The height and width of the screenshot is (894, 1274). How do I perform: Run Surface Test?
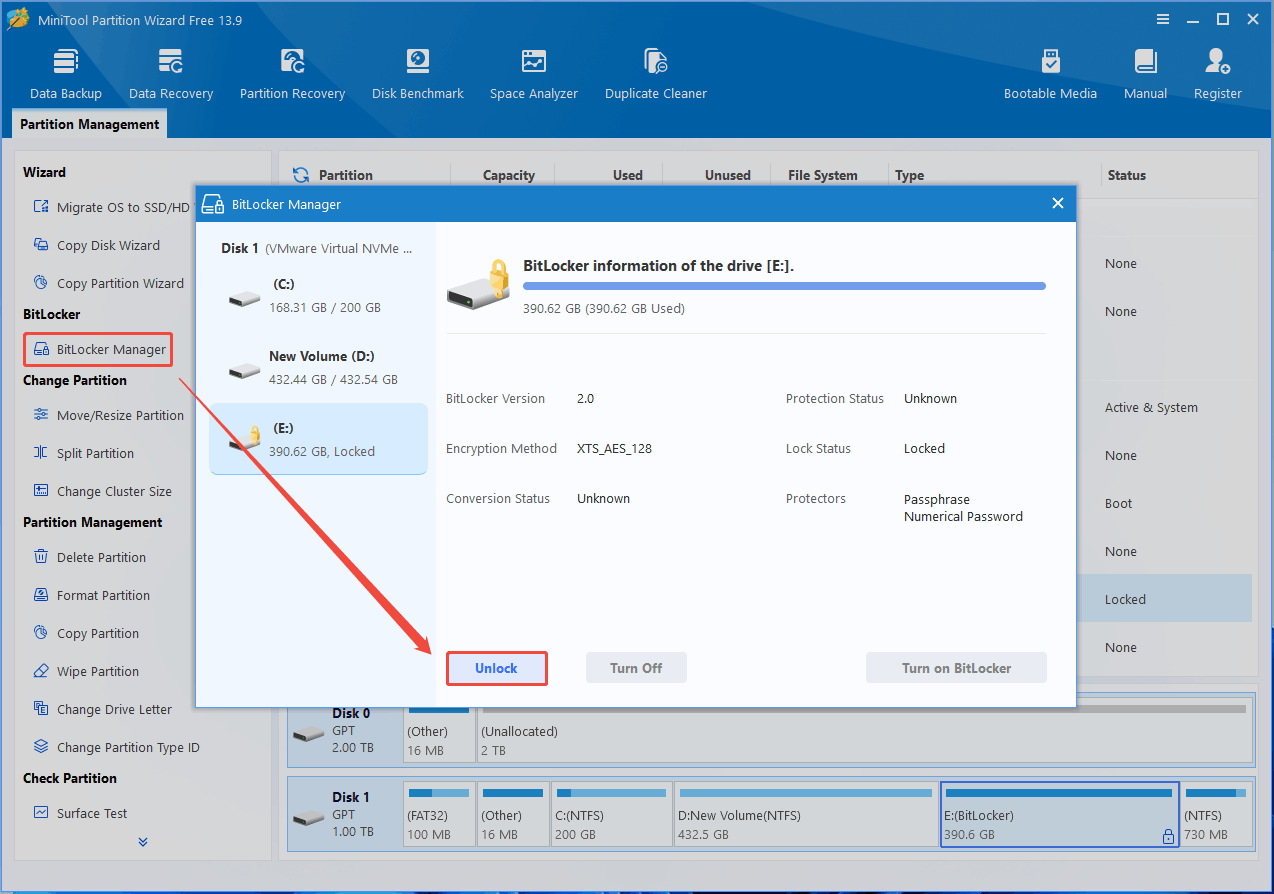click(x=80, y=813)
